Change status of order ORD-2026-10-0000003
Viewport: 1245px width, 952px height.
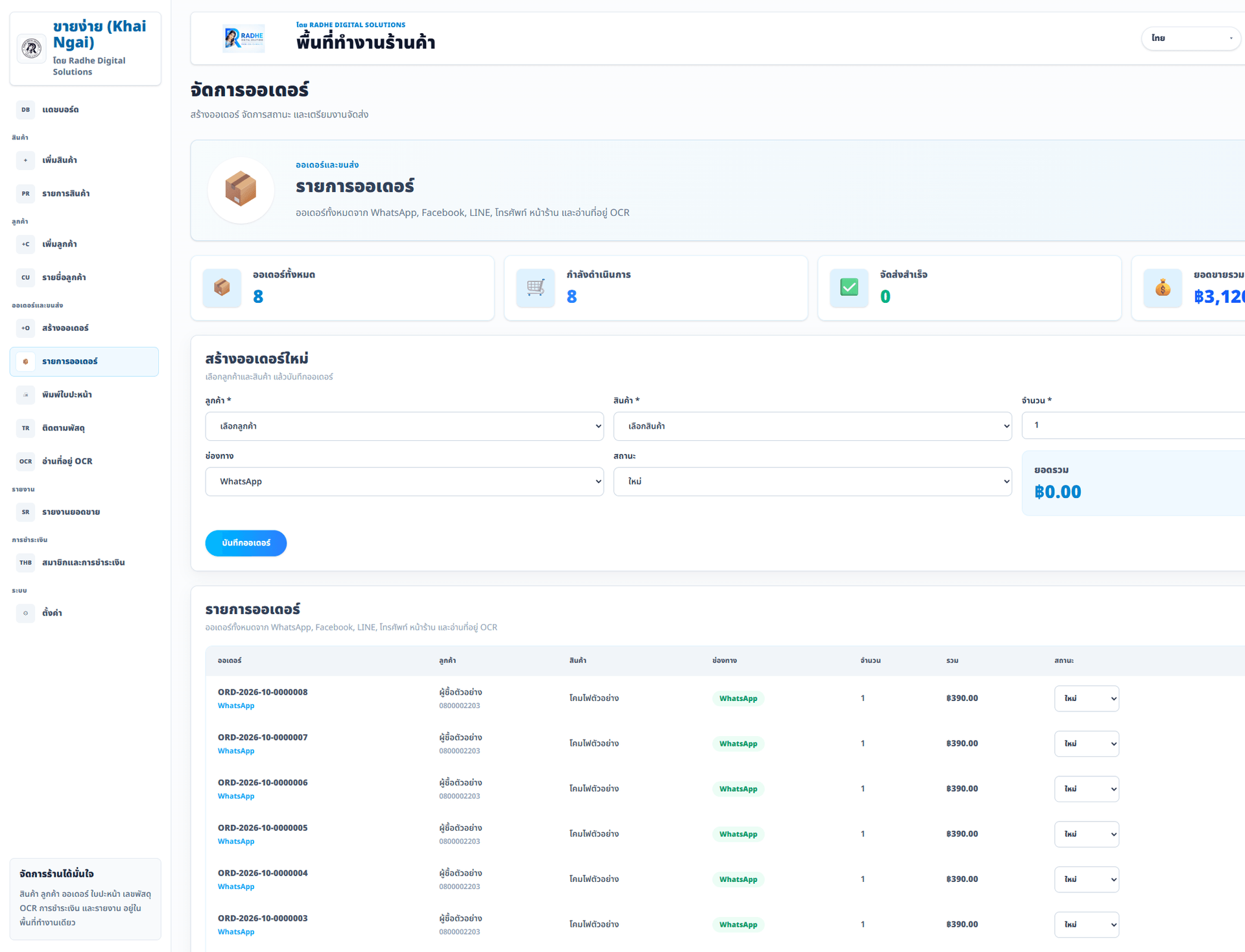(1086, 924)
